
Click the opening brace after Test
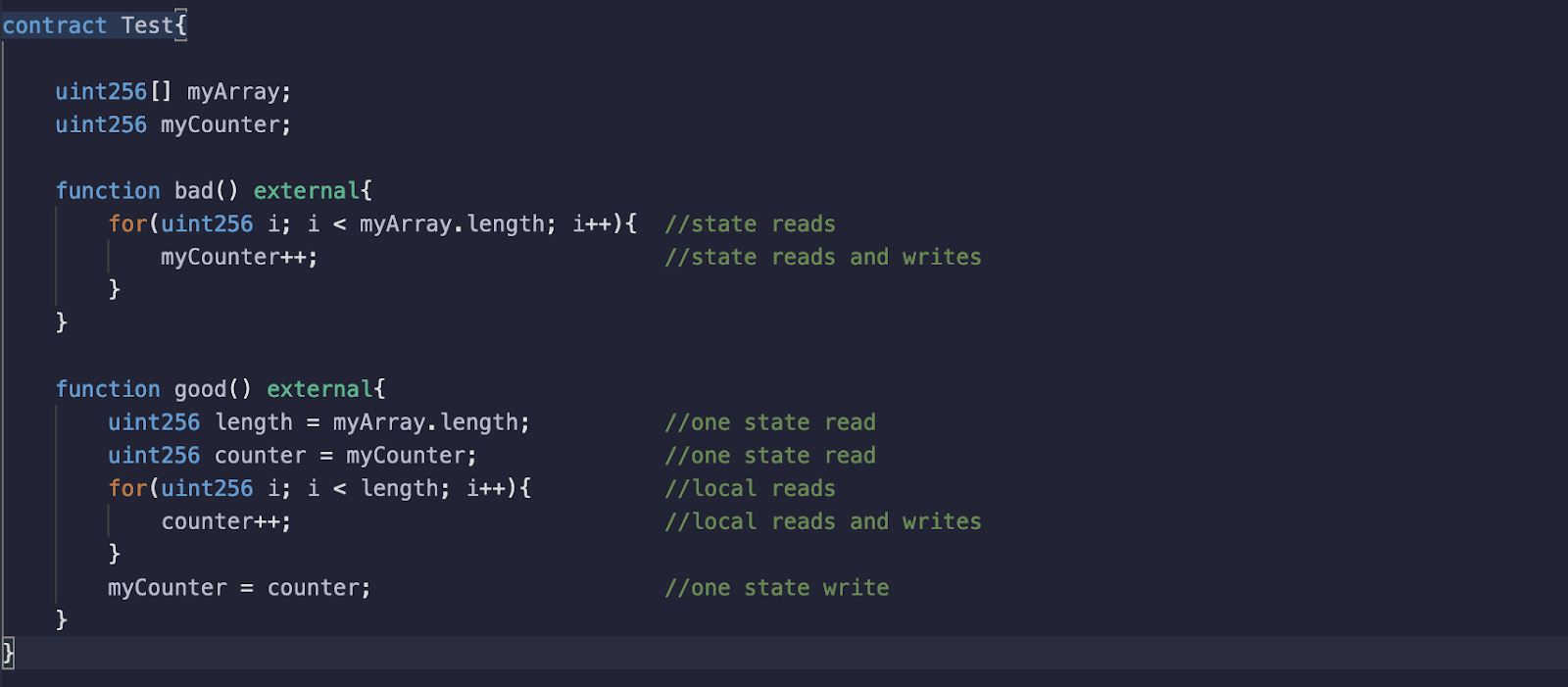click(181, 25)
